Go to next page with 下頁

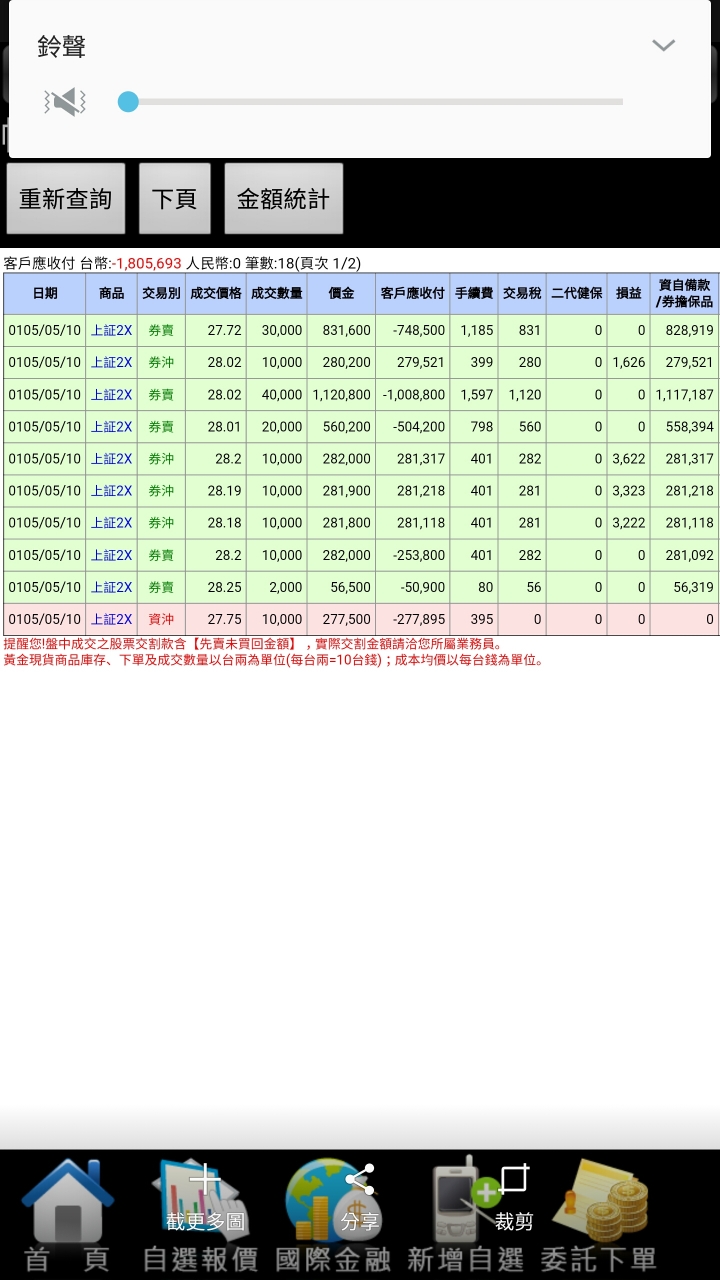[174, 198]
